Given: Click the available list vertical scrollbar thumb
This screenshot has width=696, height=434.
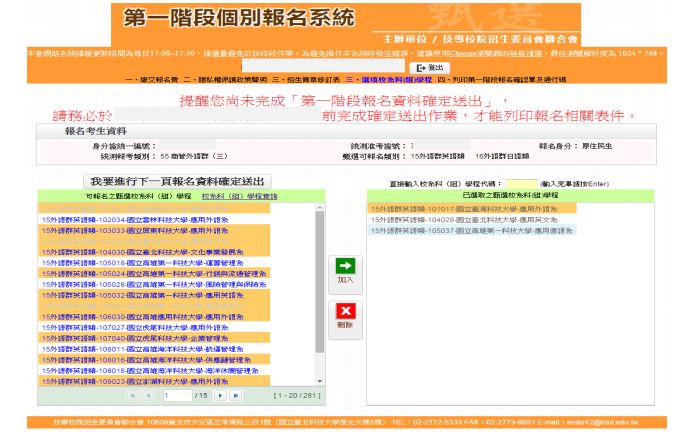Looking at the screenshot, I should tap(320, 282).
